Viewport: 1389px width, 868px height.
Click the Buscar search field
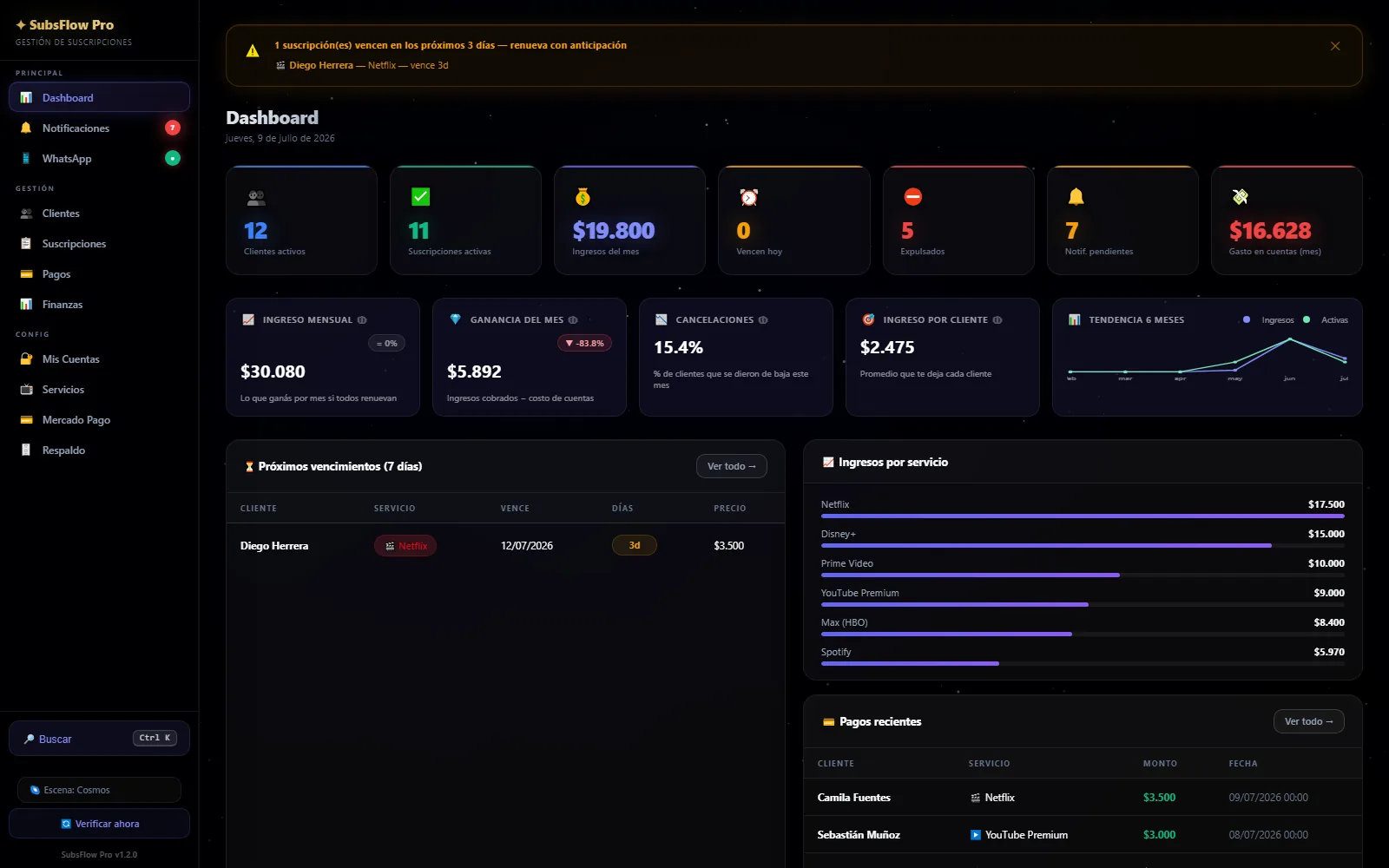tap(99, 739)
